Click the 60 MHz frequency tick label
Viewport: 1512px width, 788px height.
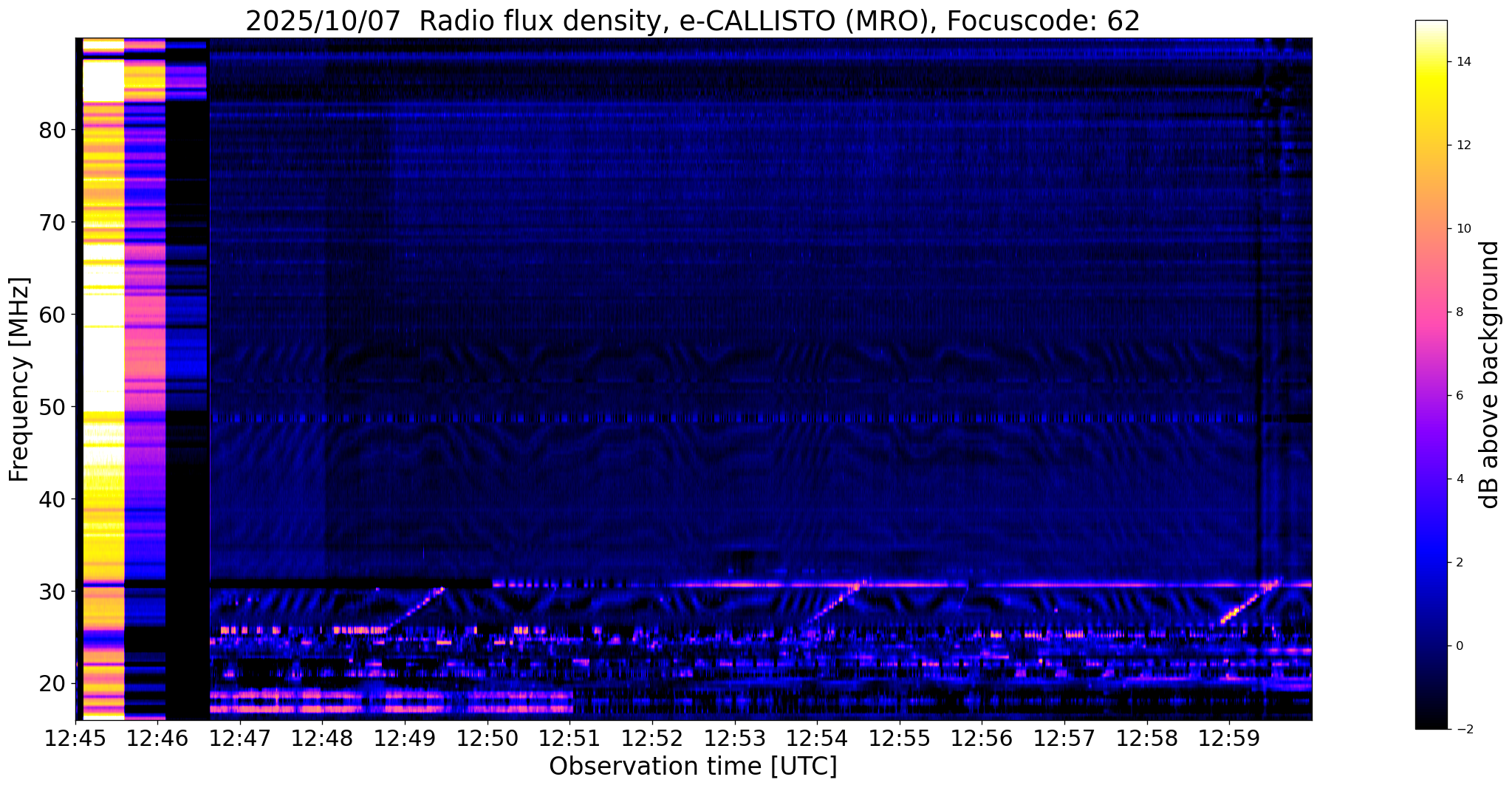click(52, 315)
